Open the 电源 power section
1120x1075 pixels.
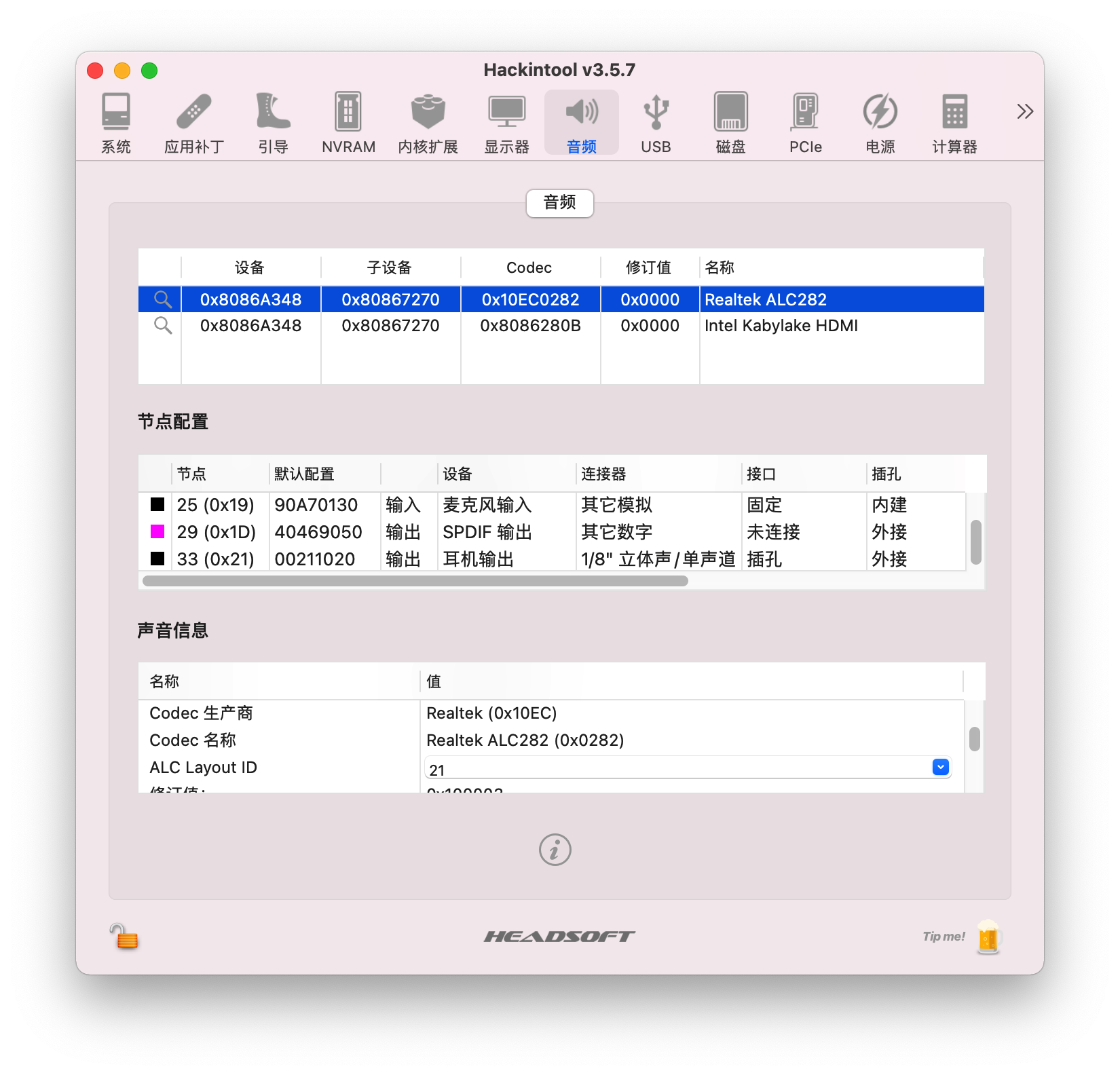[x=880, y=123]
